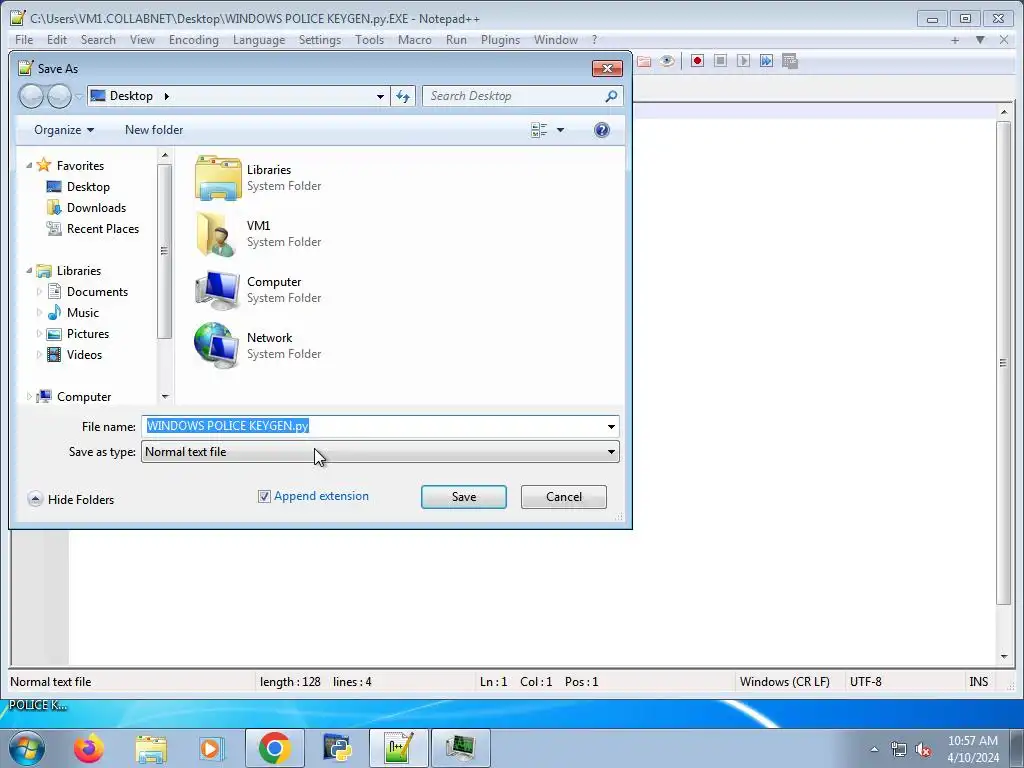
Task: Expand the File name history dropdown
Action: coord(611,426)
